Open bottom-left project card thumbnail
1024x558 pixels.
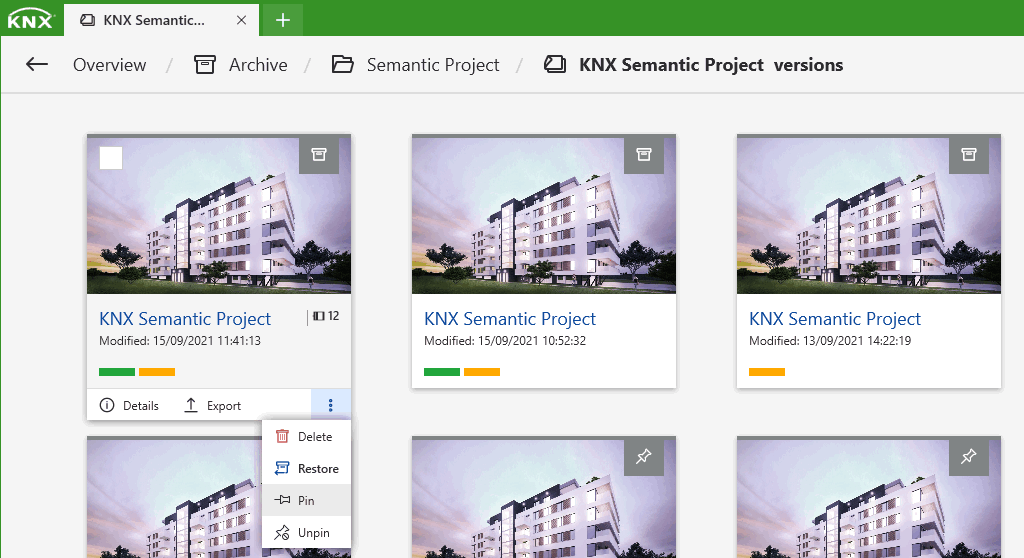[x=174, y=497]
